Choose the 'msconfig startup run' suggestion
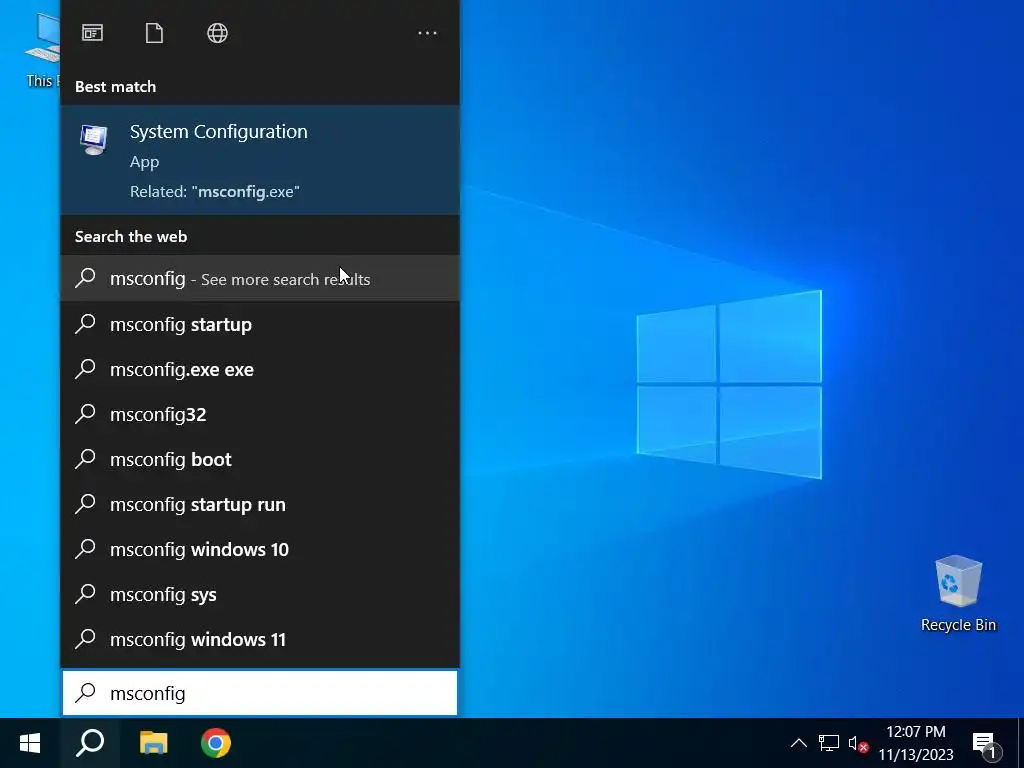 260,504
